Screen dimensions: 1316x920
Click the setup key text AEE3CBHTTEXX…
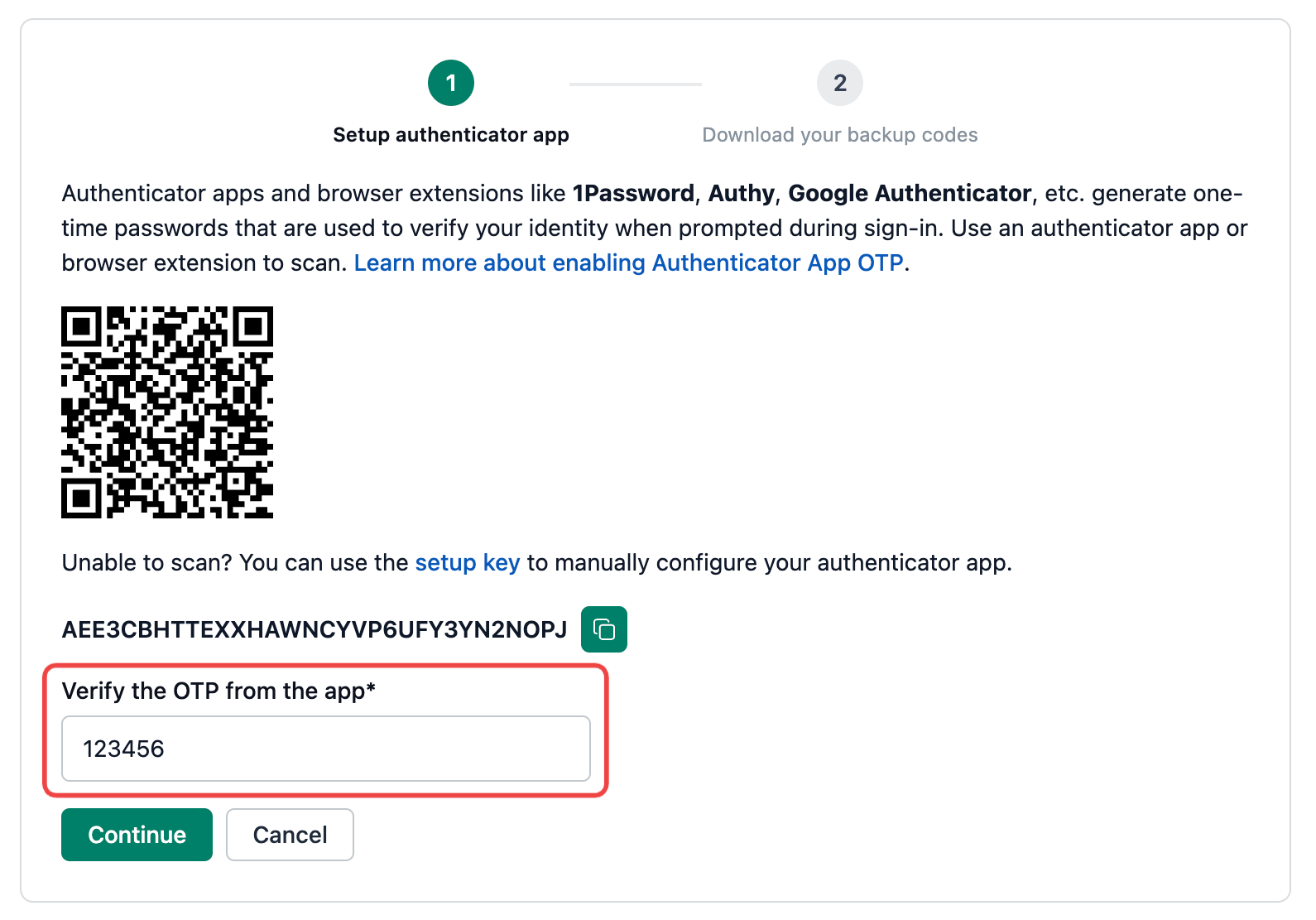point(315,629)
